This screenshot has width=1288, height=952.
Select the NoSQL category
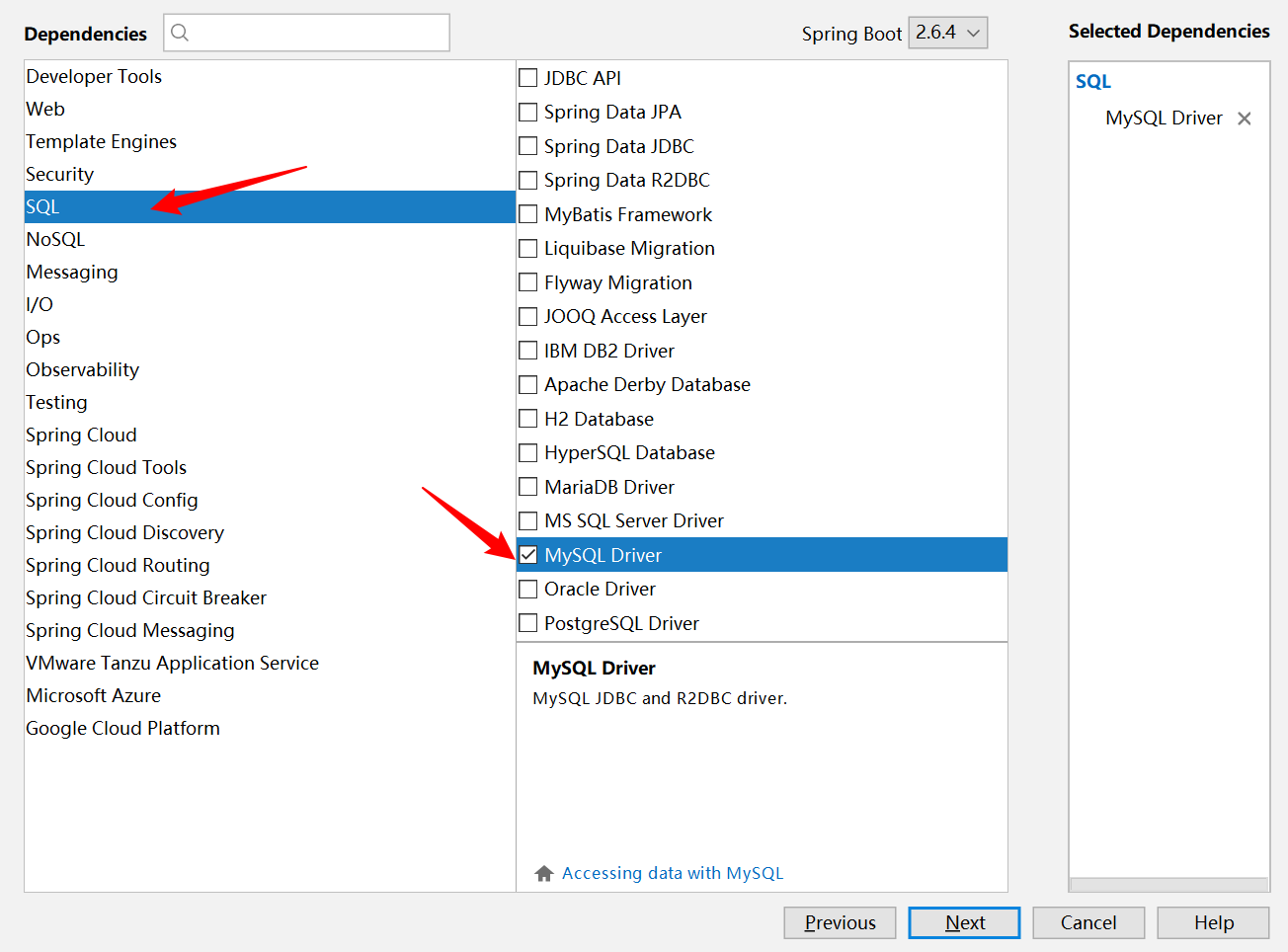(270, 239)
